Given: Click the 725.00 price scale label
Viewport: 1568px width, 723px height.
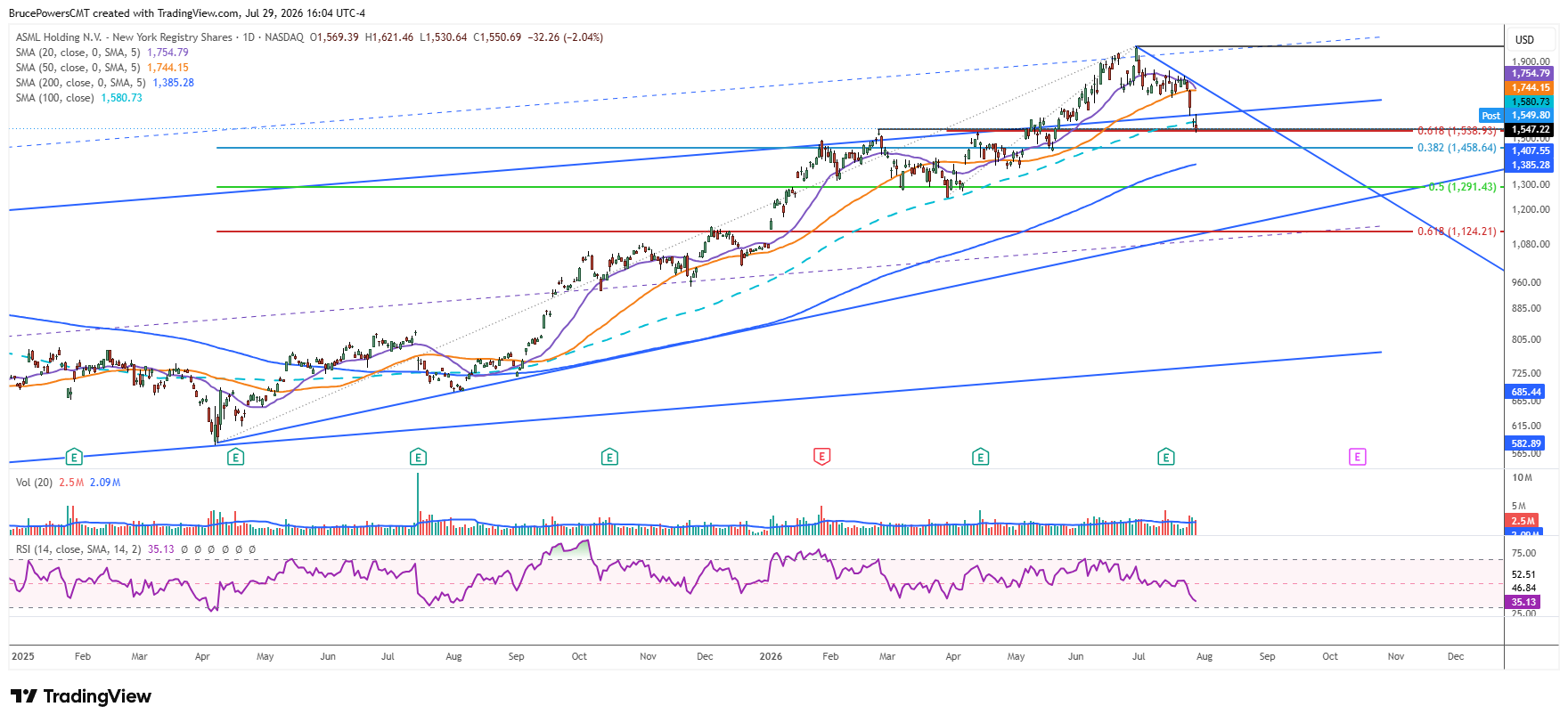Looking at the screenshot, I should pos(1526,373).
